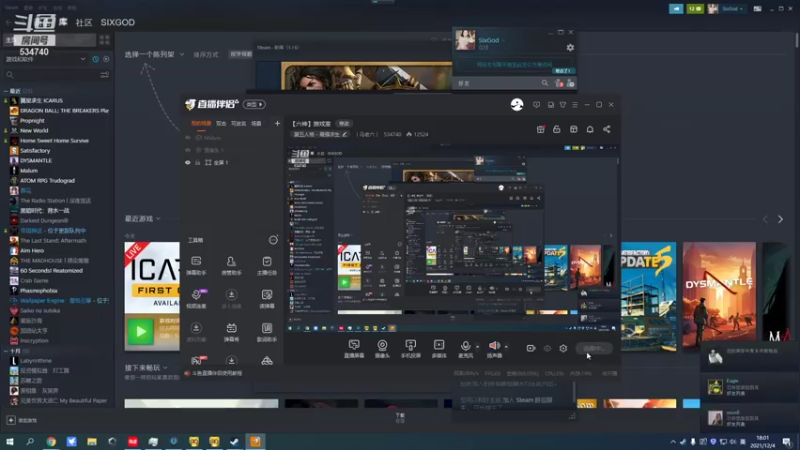800x450 pixels.
Task: Open 弹幕助手 tool in the streaming toolbox
Action: click(196, 266)
